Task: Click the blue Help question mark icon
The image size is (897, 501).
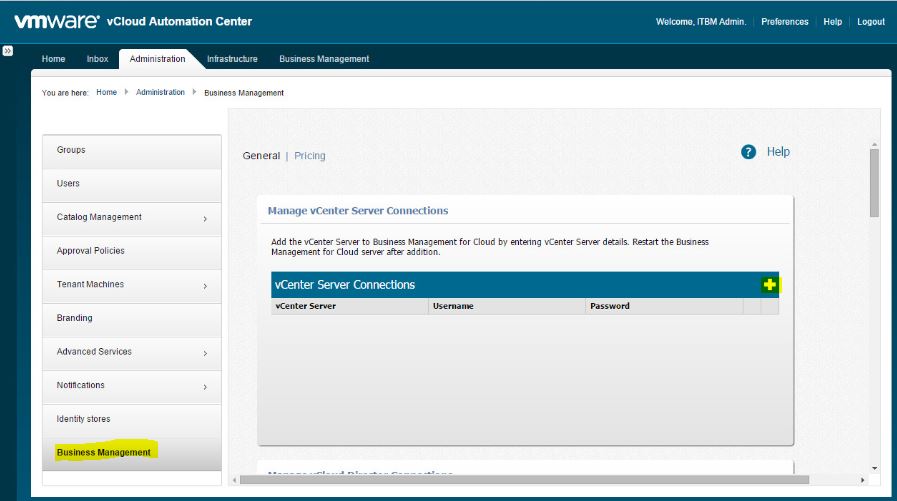Action: 748,152
